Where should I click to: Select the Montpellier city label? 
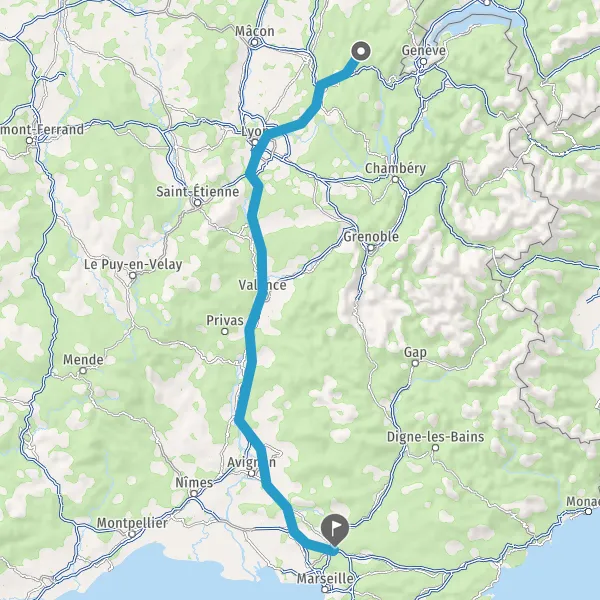(132, 523)
